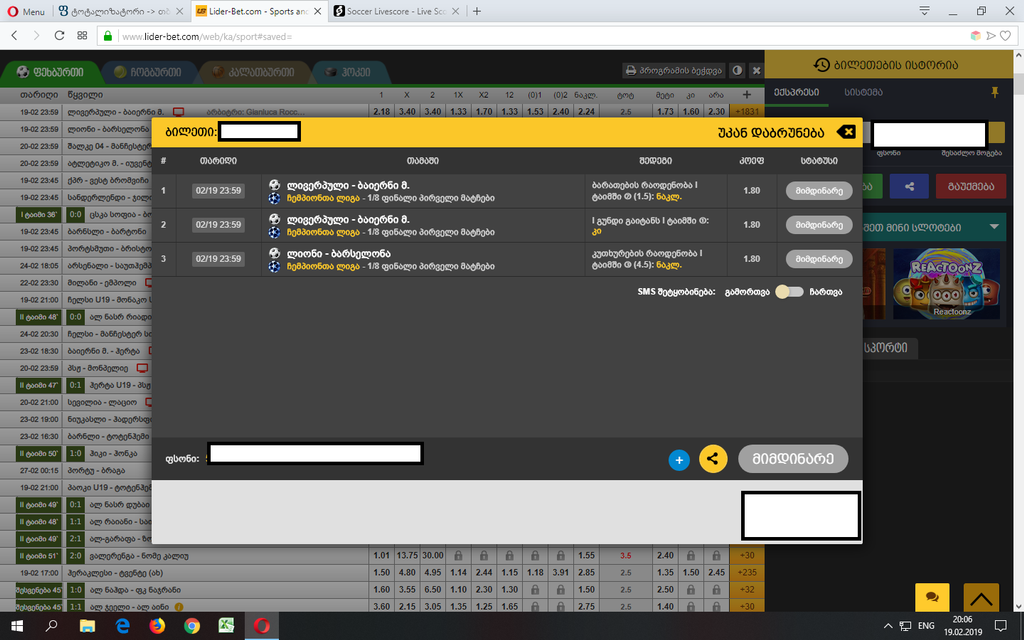Close ticket popup with yellow X back arrow

pos(846,132)
